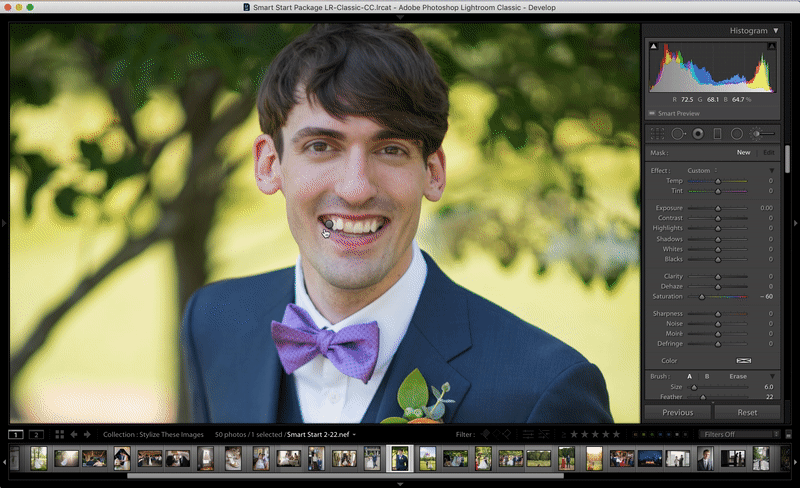Click the Exposure slider handle
The width and height of the screenshot is (800, 488).
718,208
